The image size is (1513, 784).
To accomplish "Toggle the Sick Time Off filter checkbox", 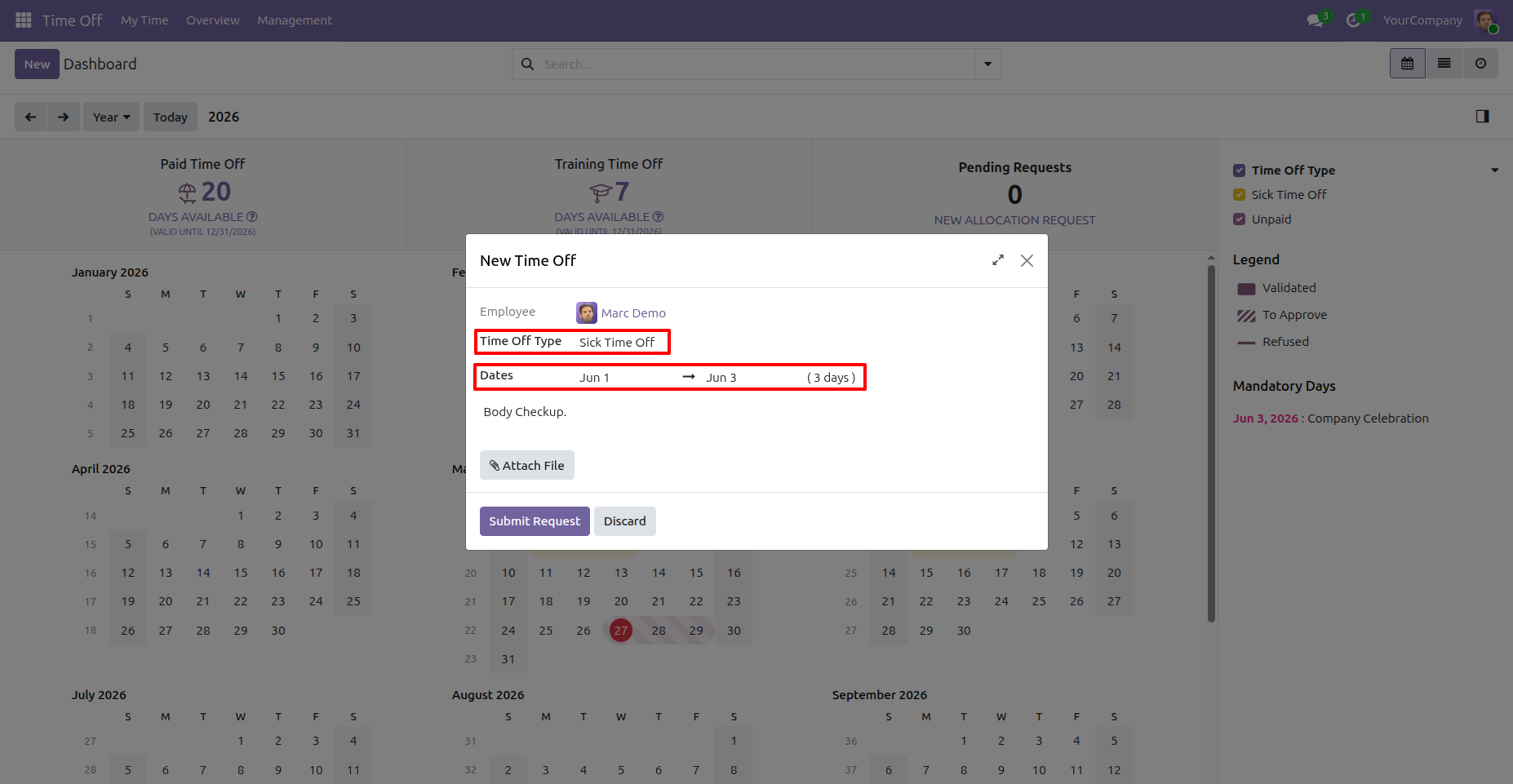I will [1239, 195].
